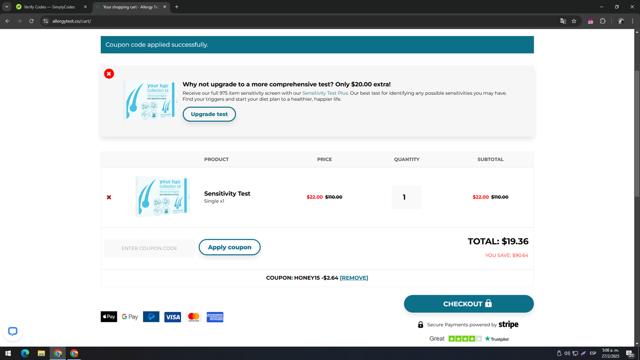Click the Apply coupon button
The height and width of the screenshot is (360, 640).
pyautogui.click(x=229, y=247)
